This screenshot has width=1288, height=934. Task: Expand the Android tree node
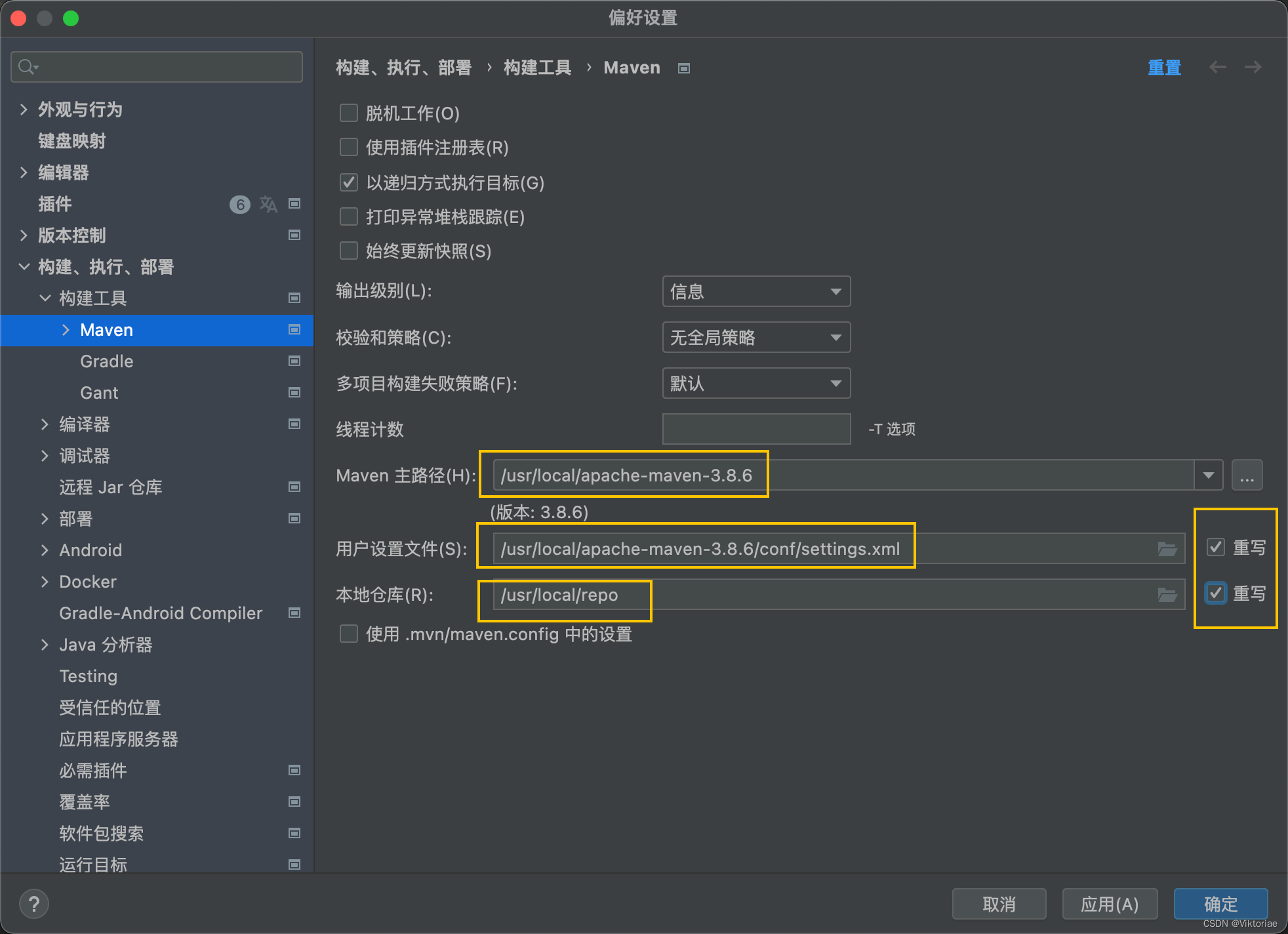(45, 550)
